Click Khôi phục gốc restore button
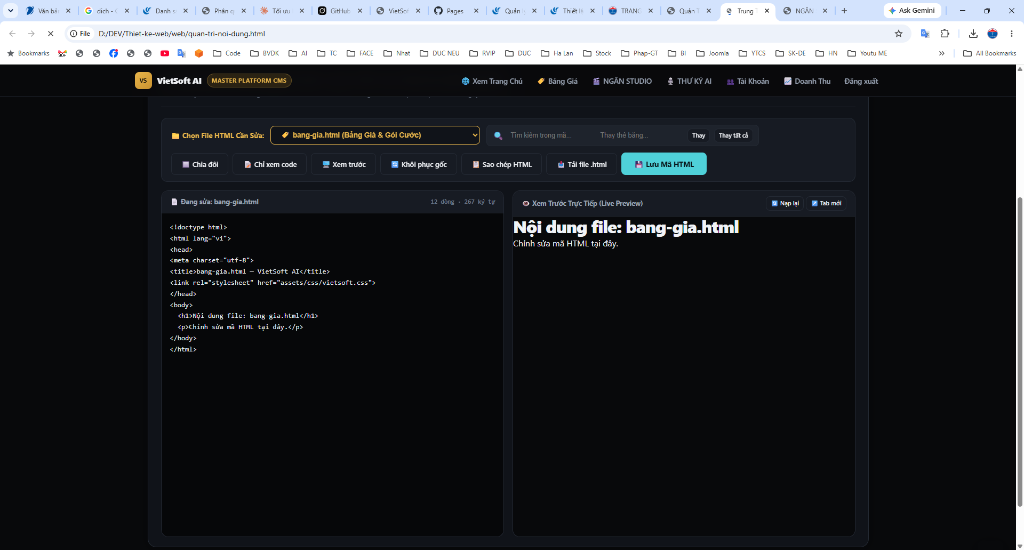The height and width of the screenshot is (550, 1024). tap(419, 164)
